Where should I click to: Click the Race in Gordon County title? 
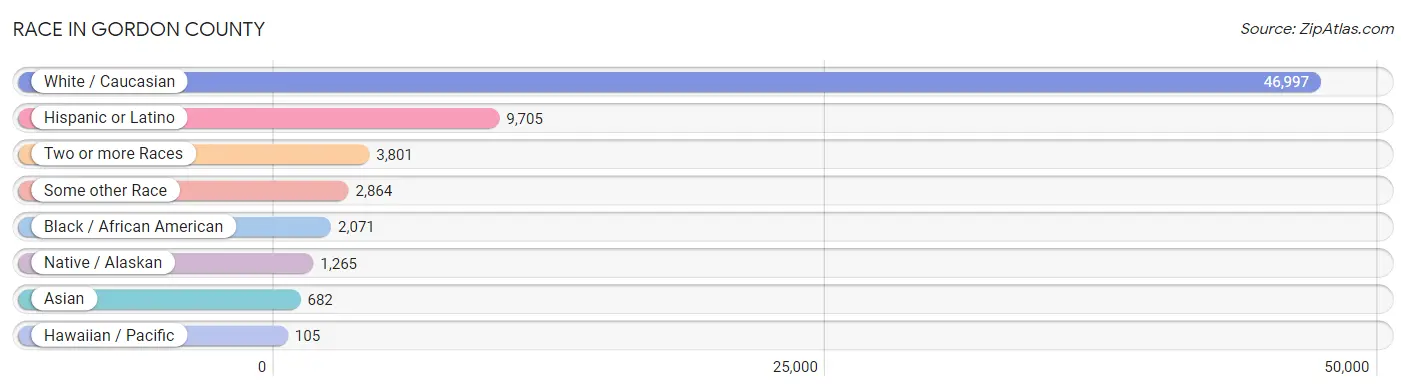[x=139, y=29]
